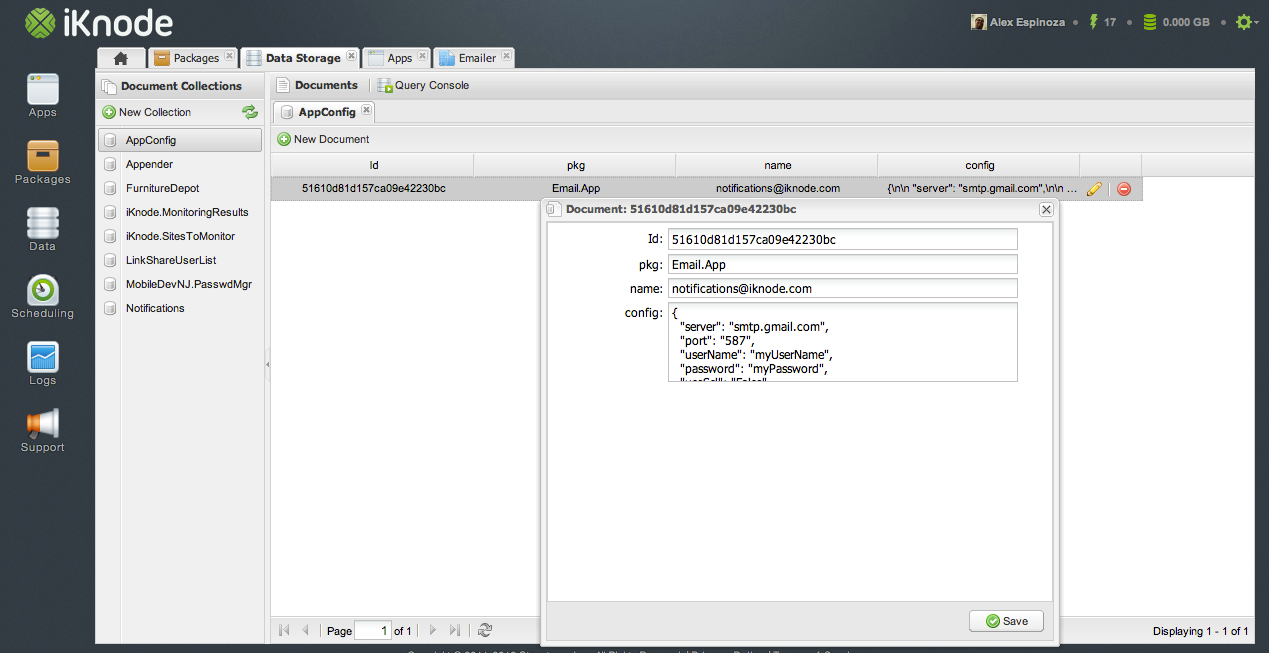1269x653 pixels.
Task: Select the AppConfig collection
Action: coord(180,140)
